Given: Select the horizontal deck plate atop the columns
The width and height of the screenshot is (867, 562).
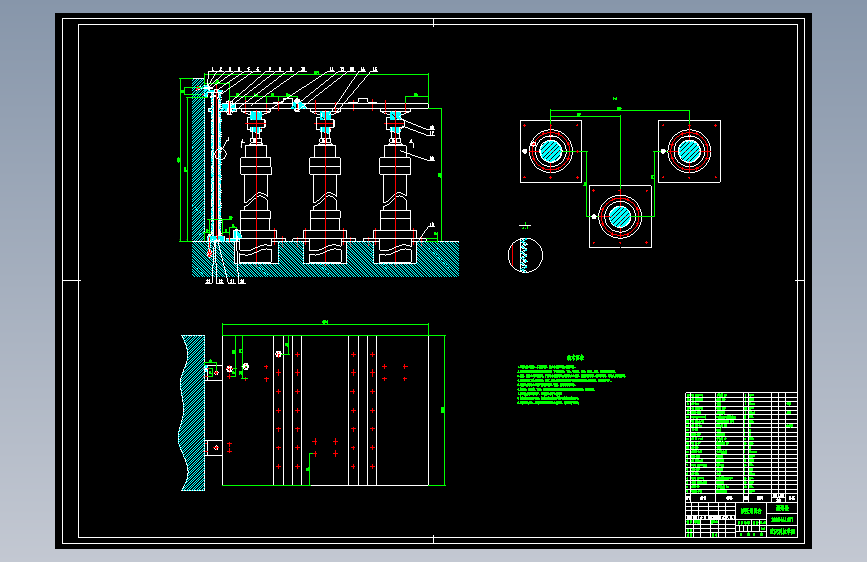Looking at the screenshot, I should [326, 106].
